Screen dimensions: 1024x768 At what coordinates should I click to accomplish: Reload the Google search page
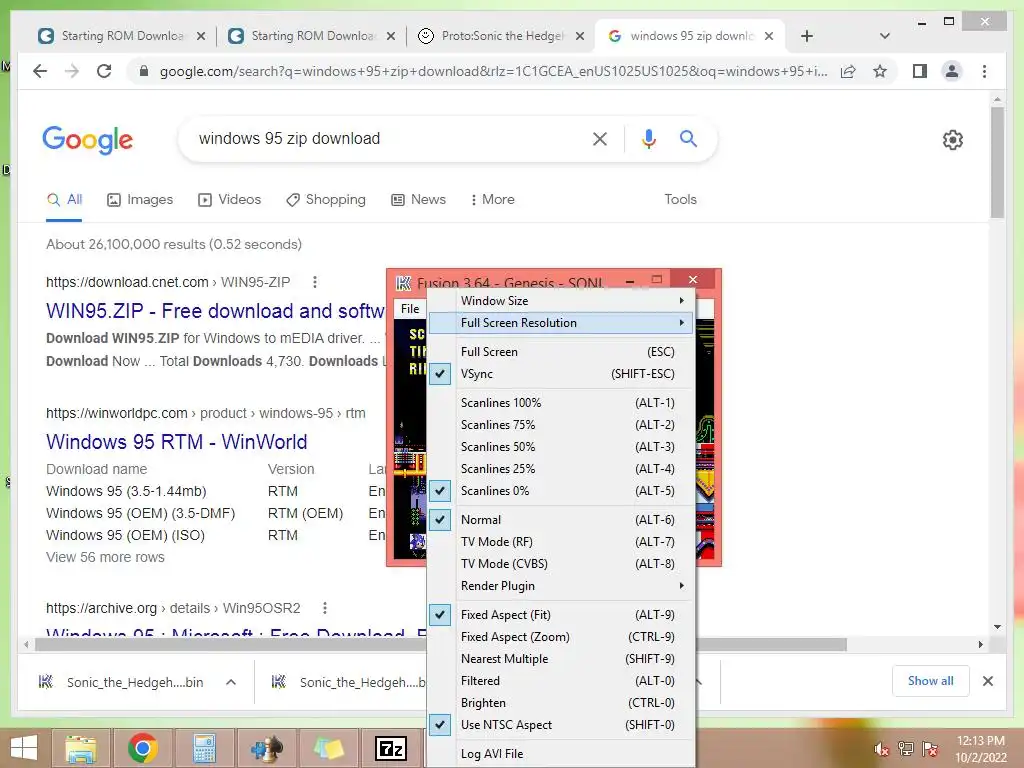click(104, 71)
